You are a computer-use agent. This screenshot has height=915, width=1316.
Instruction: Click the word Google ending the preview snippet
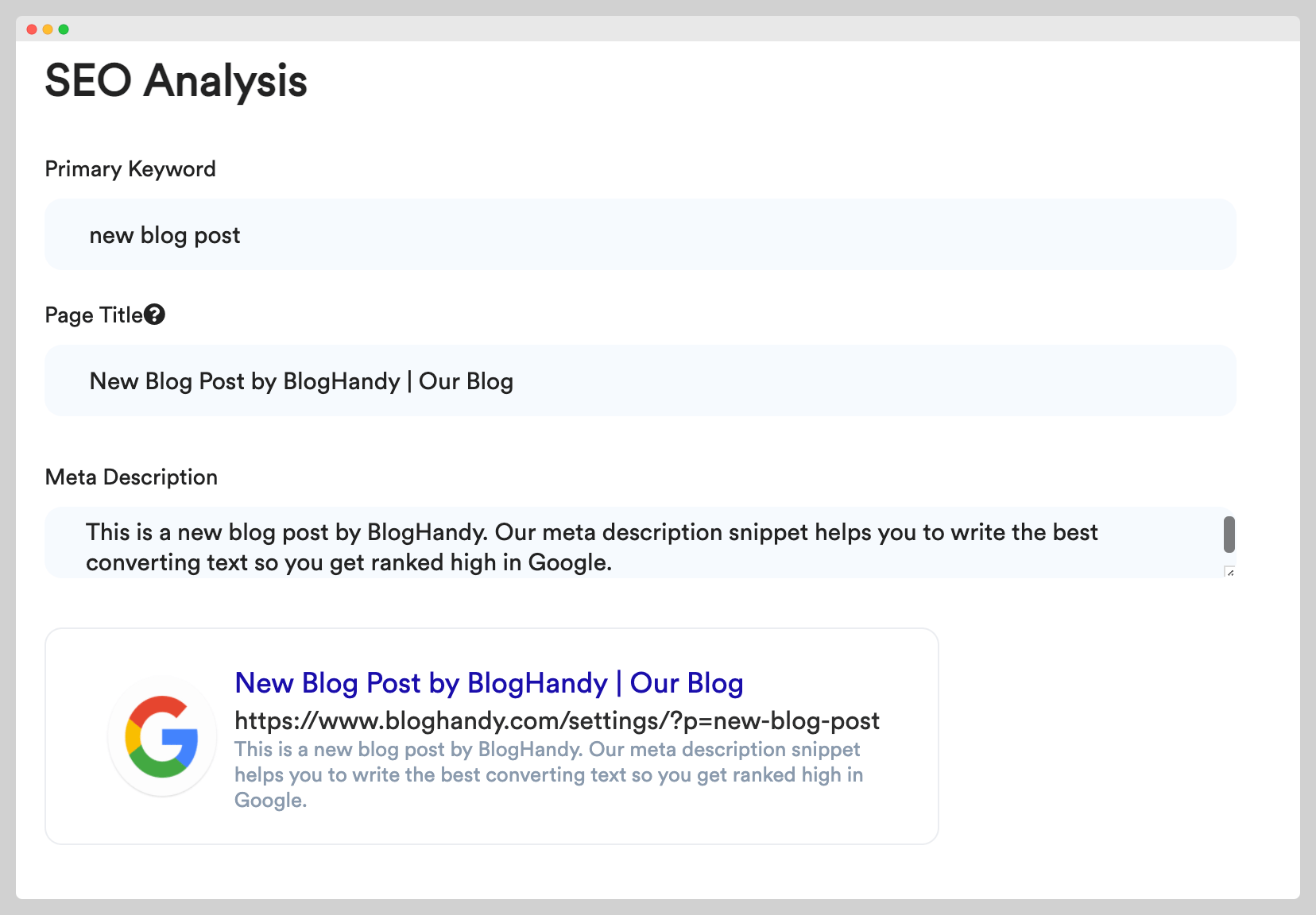point(269,800)
